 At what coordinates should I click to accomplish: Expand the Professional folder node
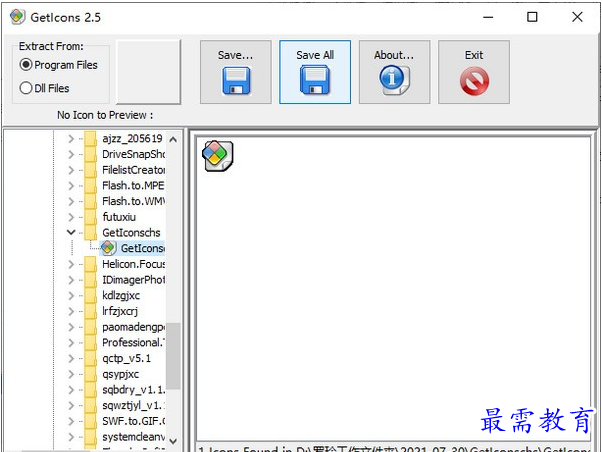point(71,343)
